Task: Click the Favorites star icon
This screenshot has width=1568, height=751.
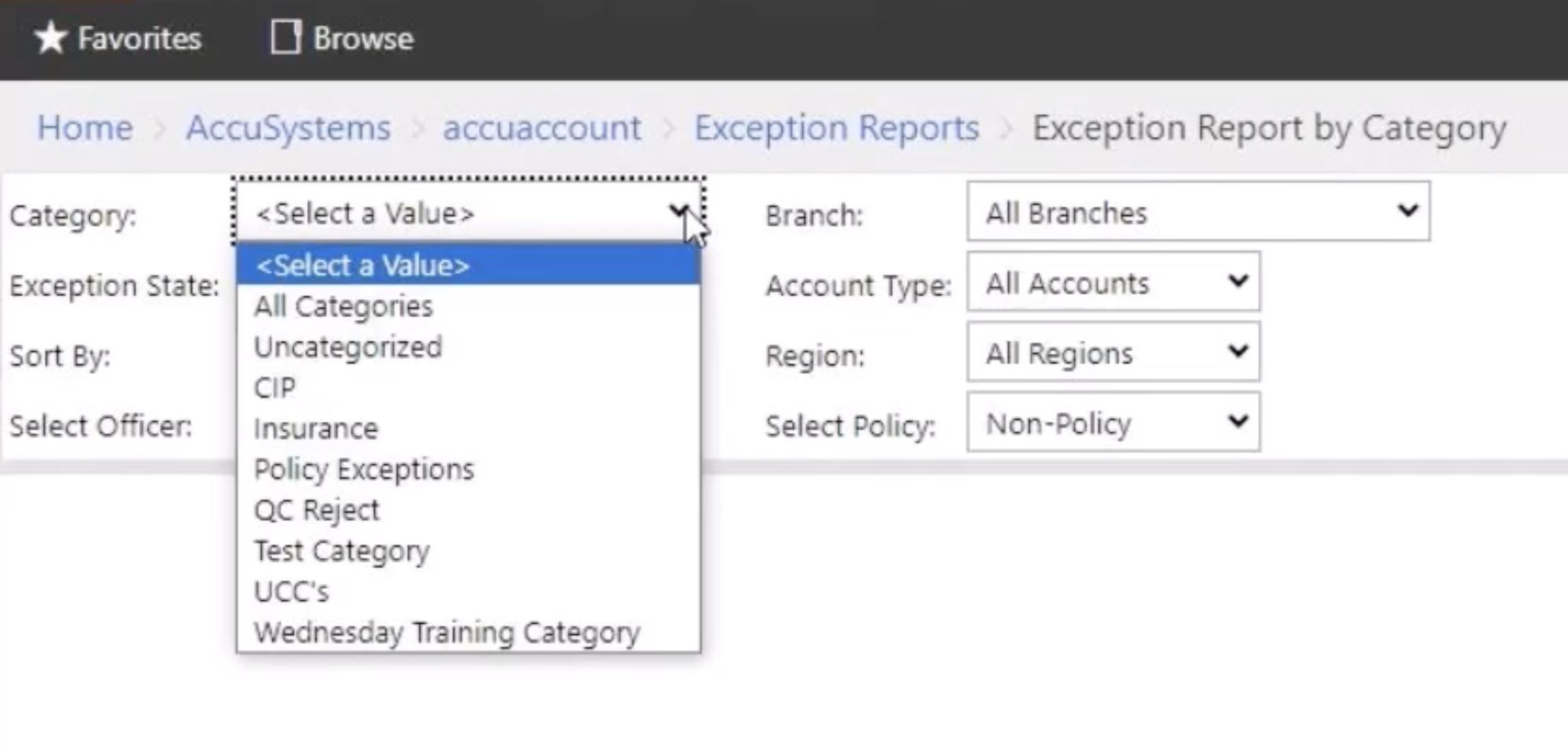Action: [x=50, y=38]
